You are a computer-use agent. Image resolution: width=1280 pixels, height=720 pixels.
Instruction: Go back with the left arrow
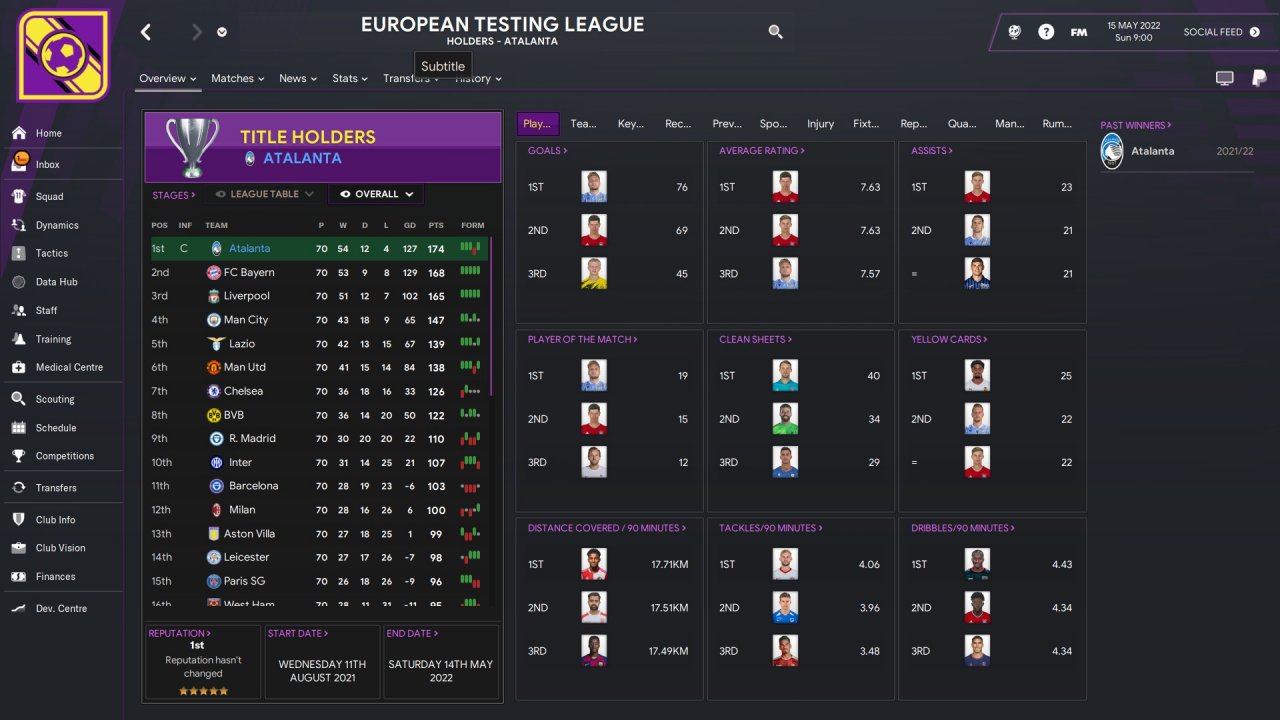pyautogui.click(x=146, y=32)
